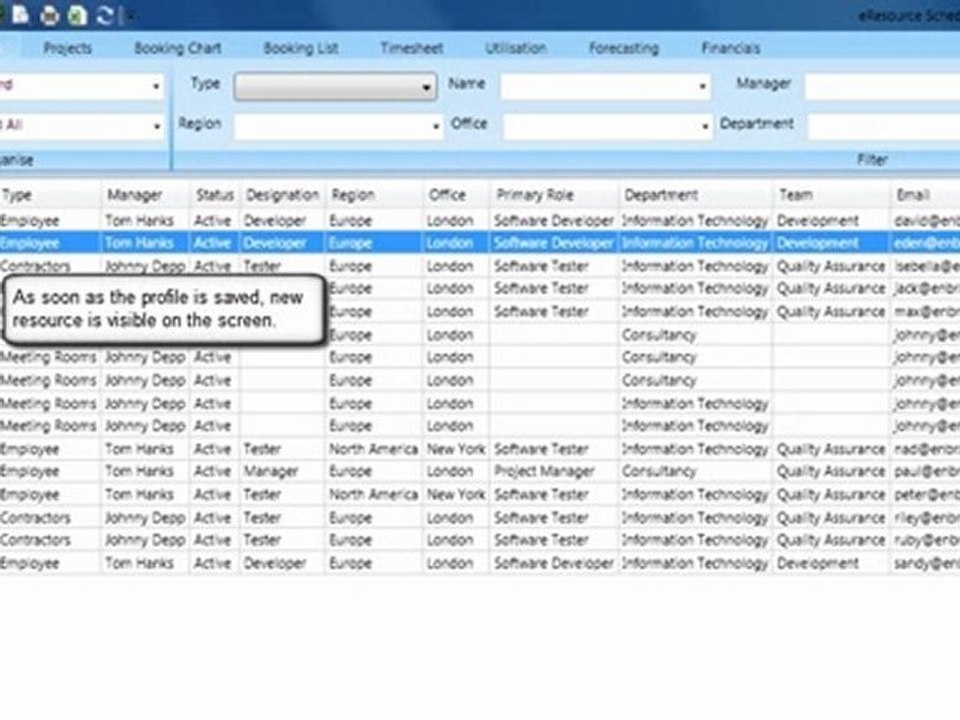Select the david@ email cell
This screenshot has width=960, height=720.
[x=926, y=221]
